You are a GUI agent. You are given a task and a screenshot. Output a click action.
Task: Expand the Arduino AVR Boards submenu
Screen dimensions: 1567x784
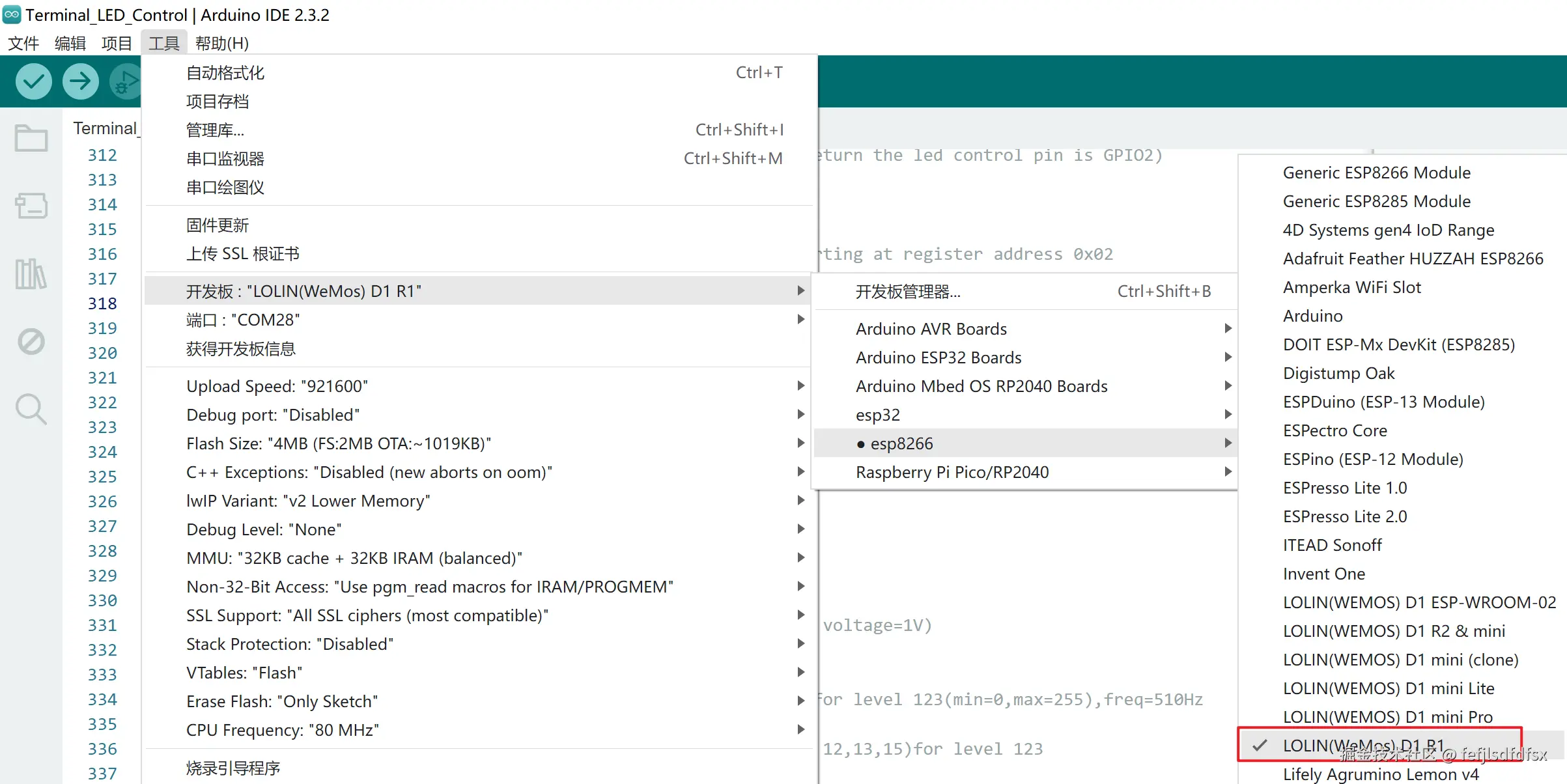point(931,329)
